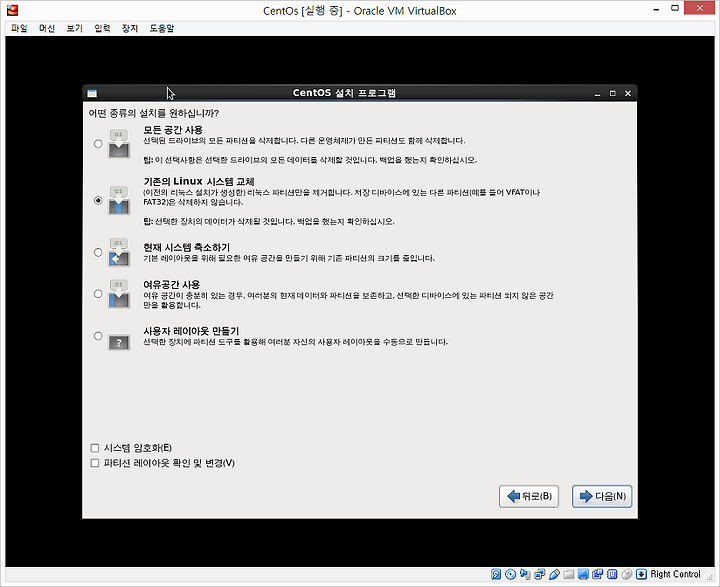This screenshot has width=720, height=587.
Task: Click the 모든 공간 사용 heading text
Action: pos(173,130)
